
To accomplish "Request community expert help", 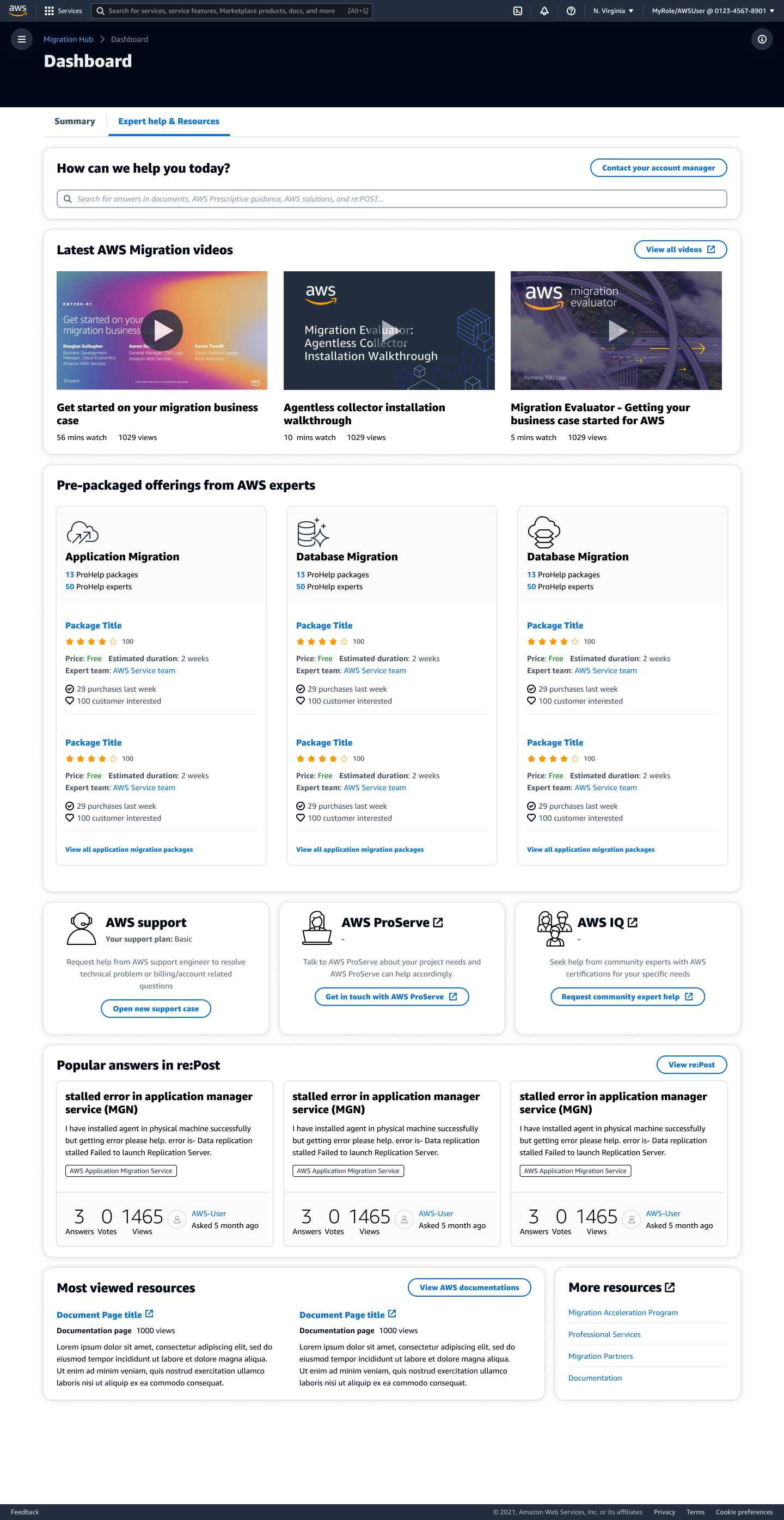I will [627, 997].
